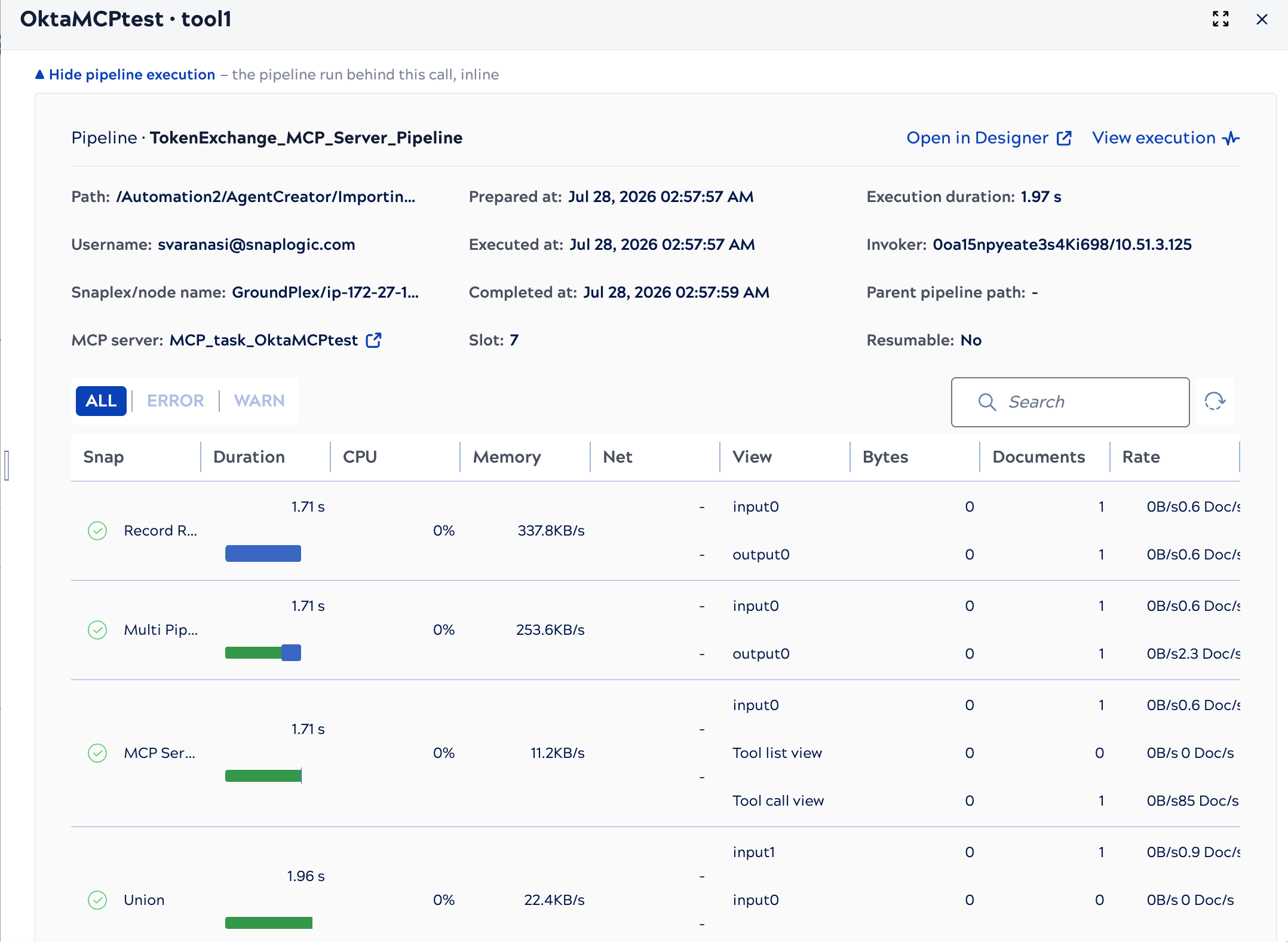1288x942 pixels.
Task: Click Union green duration bar
Action: pyautogui.click(x=269, y=923)
